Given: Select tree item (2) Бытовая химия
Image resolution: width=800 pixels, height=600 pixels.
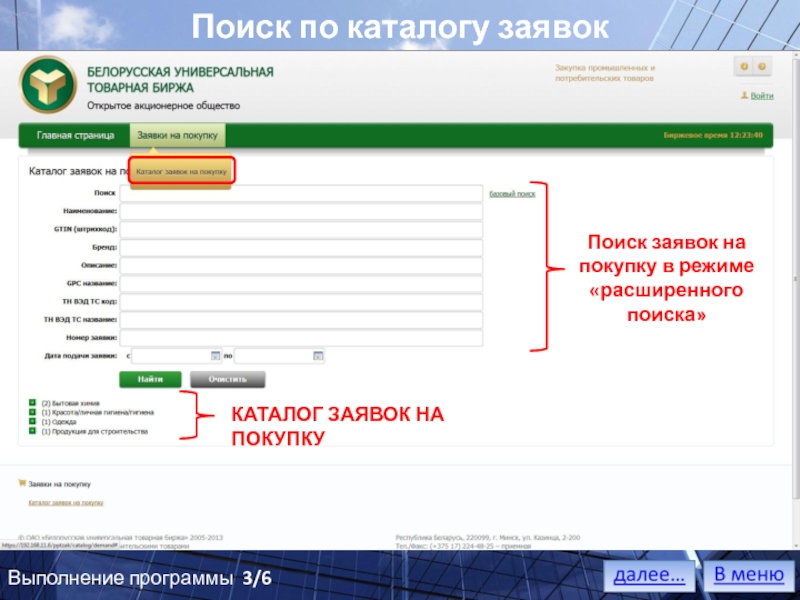Looking at the screenshot, I should click(x=70, y=403).
